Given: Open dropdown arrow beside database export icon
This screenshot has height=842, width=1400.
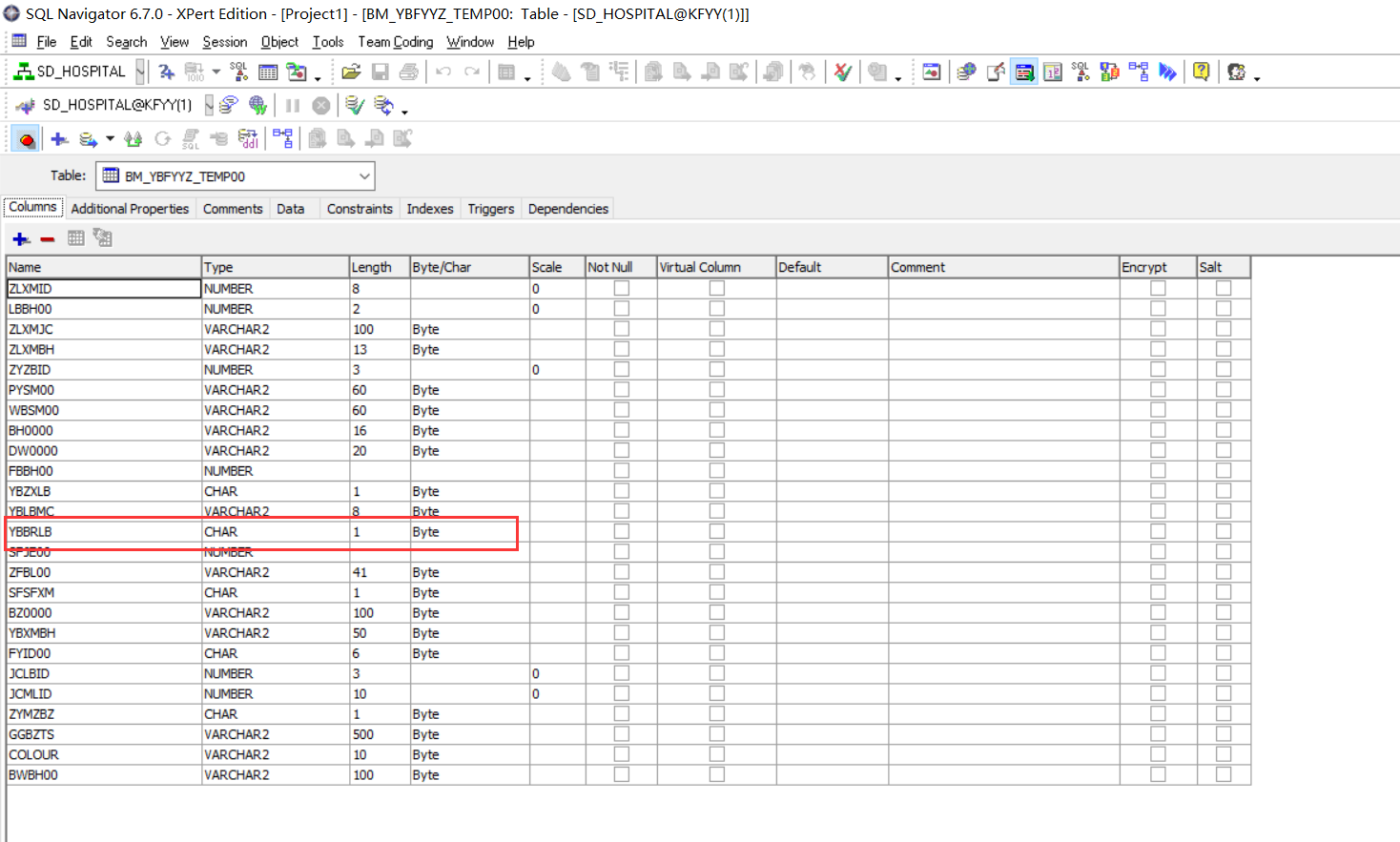Looking at the screenshot, I should [110, 139].
